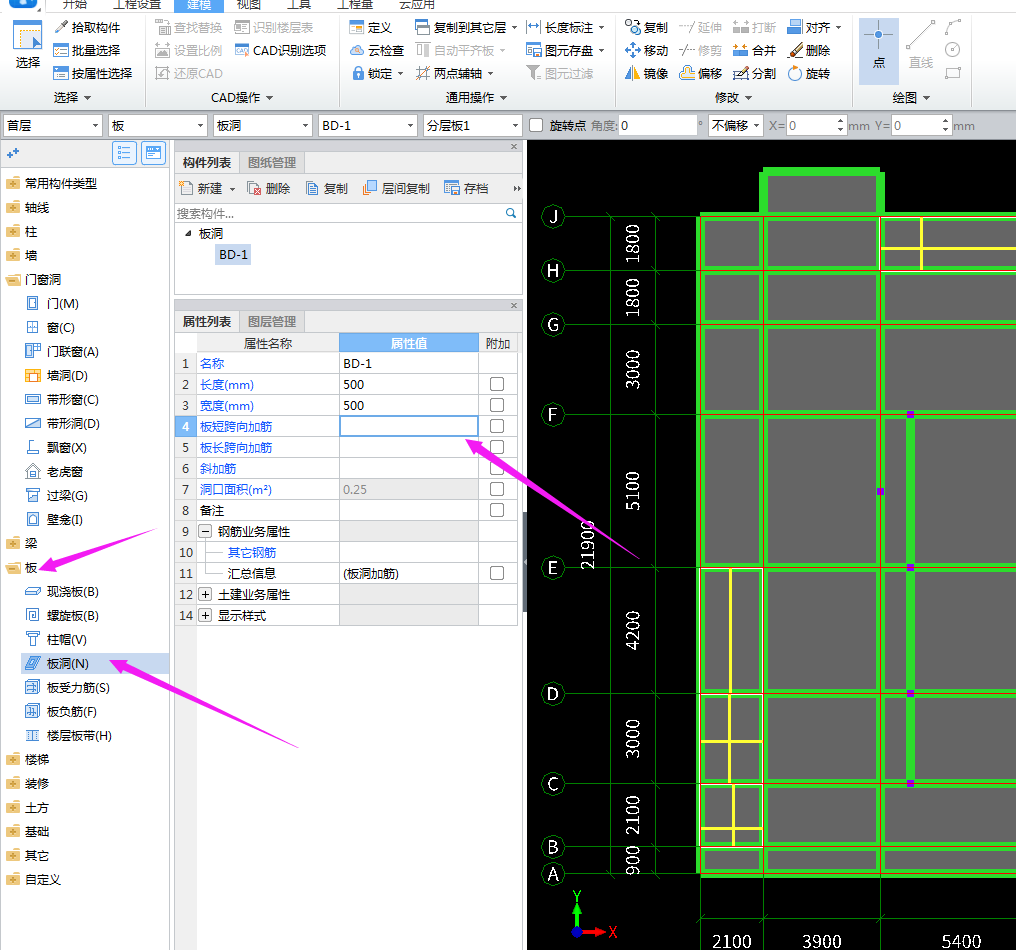
Task: Open 按属性选择 select by property
Action: (x=93, y=73)
